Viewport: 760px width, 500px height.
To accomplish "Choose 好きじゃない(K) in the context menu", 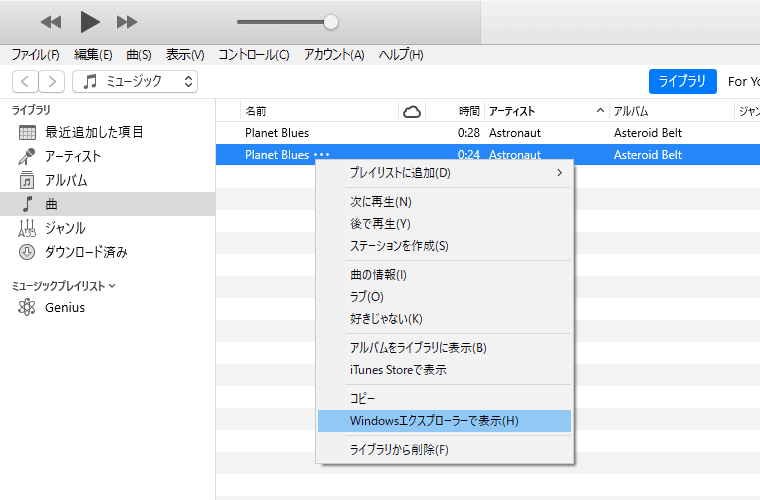I will 444,319.
